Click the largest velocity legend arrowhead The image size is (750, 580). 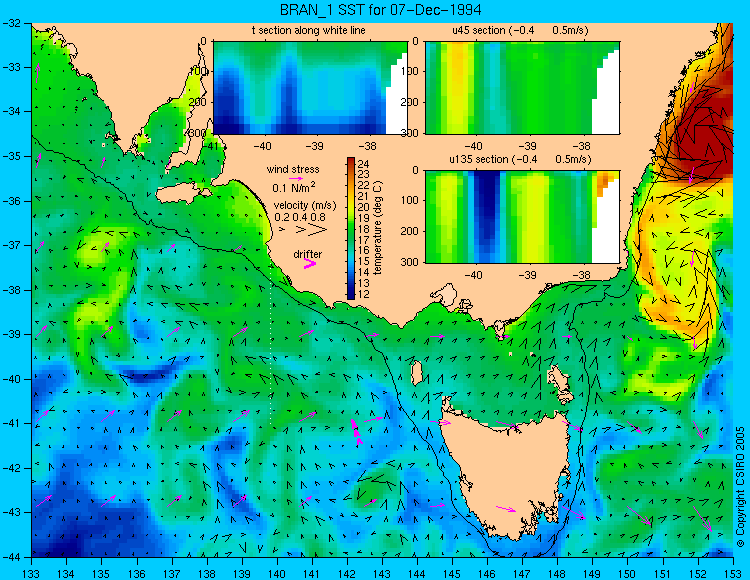point(317,230)
